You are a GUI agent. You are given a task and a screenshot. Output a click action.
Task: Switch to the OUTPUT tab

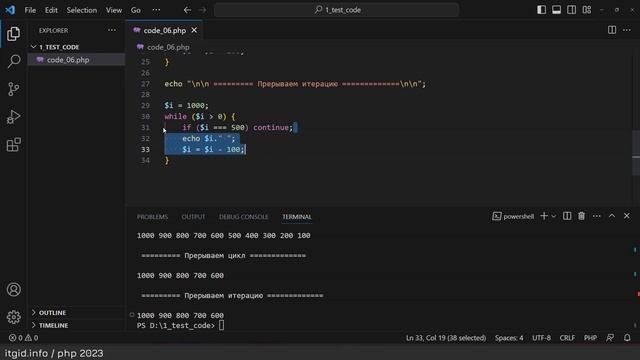(x=193, y=217)
